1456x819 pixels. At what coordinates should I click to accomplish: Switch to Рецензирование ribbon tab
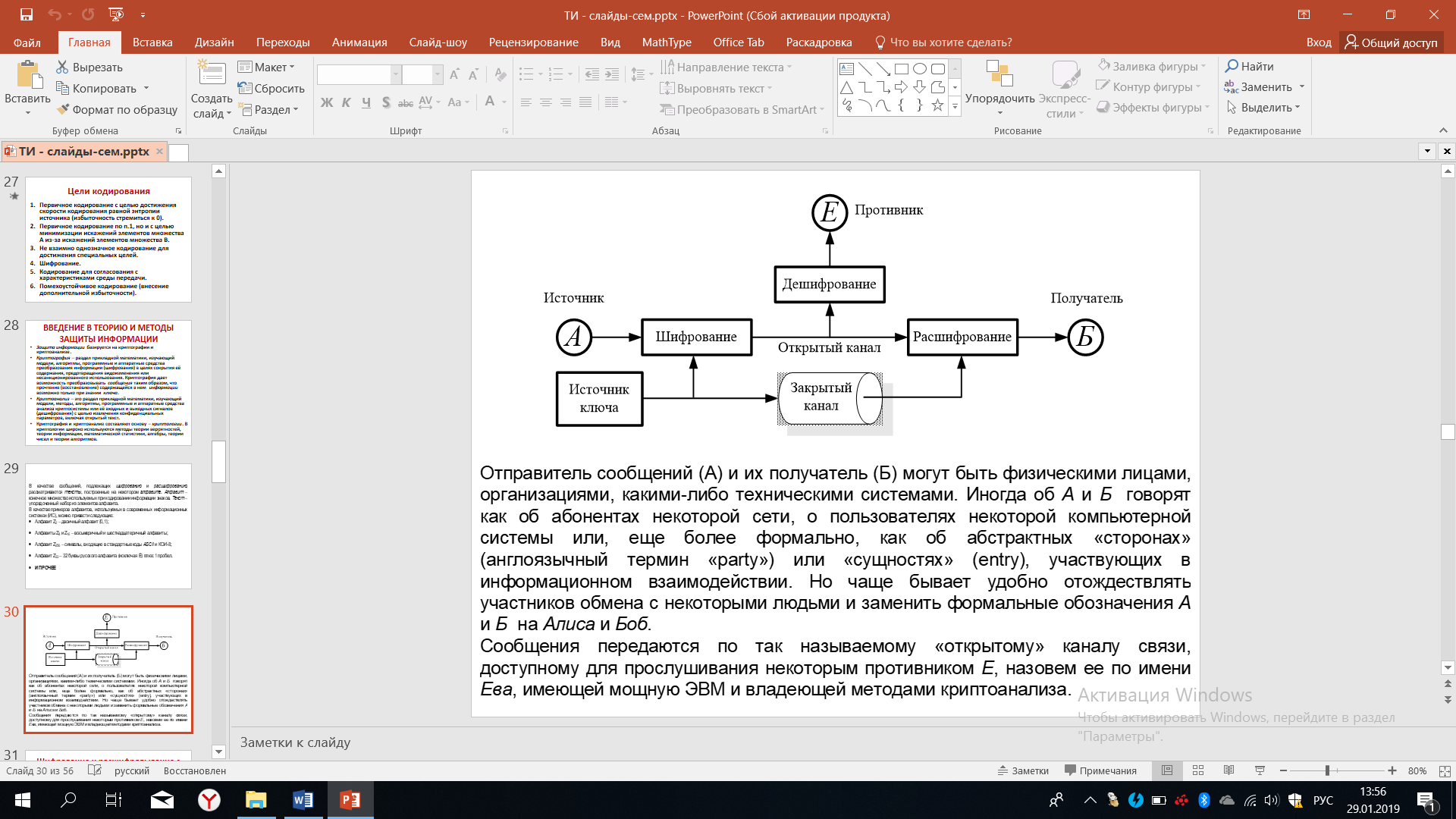(534, 42)
